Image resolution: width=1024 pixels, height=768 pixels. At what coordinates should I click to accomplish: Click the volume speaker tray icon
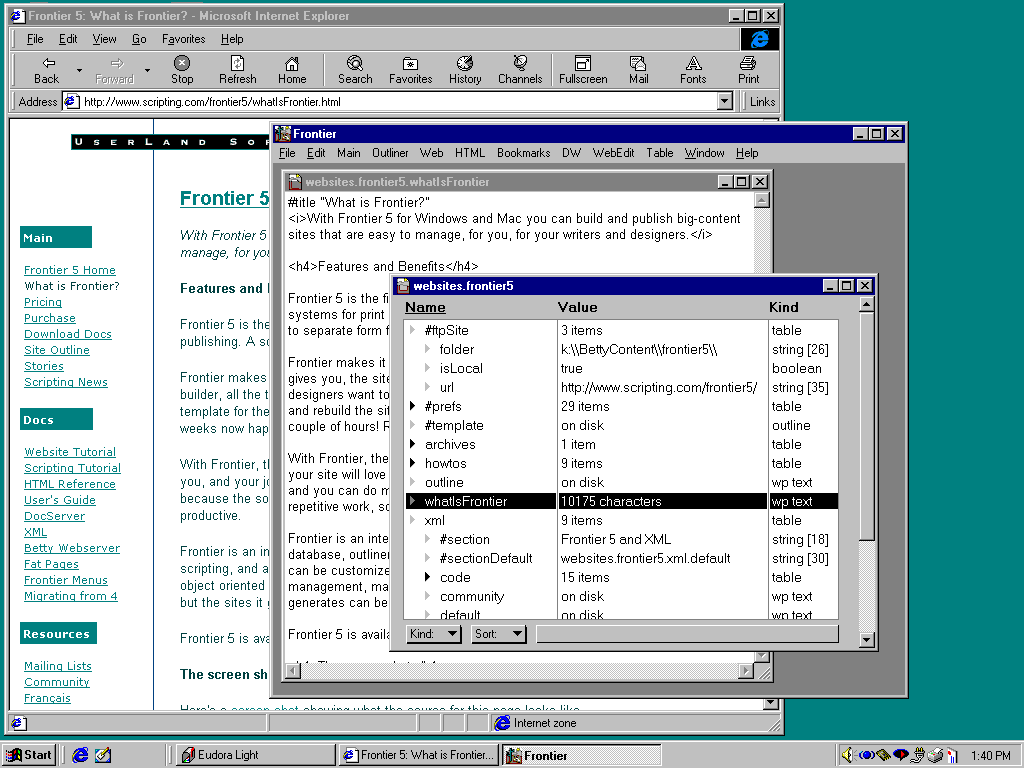[847, 755]
